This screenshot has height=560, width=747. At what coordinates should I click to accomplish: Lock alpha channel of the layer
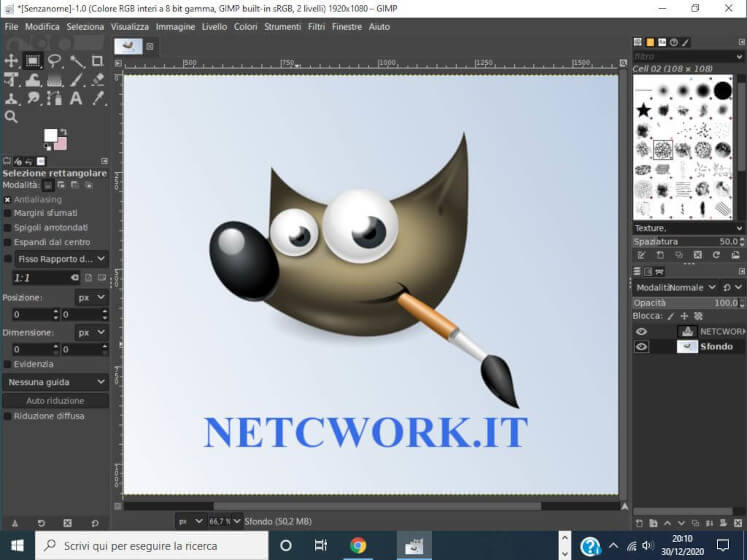click(698, 316)
